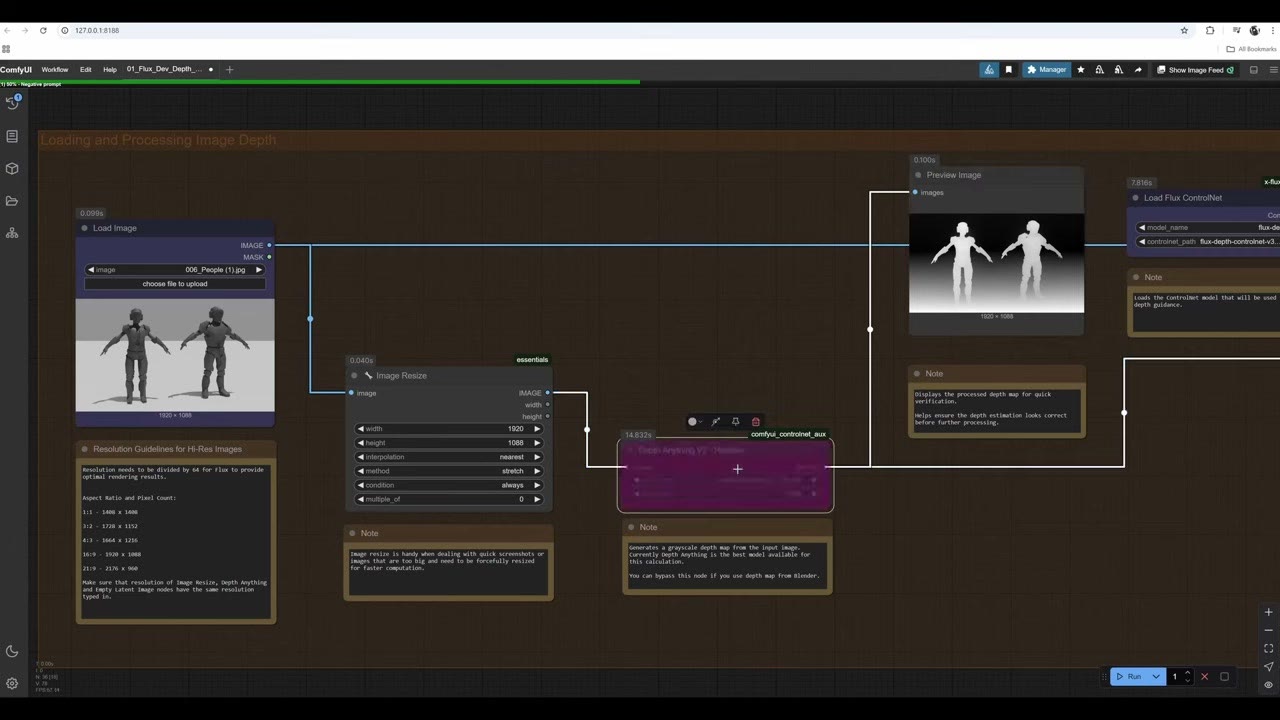The width and height of the screenshot is (1280, 720).
Task: Click the depth map preview thumbnail
Action: [x=996, y=263]
